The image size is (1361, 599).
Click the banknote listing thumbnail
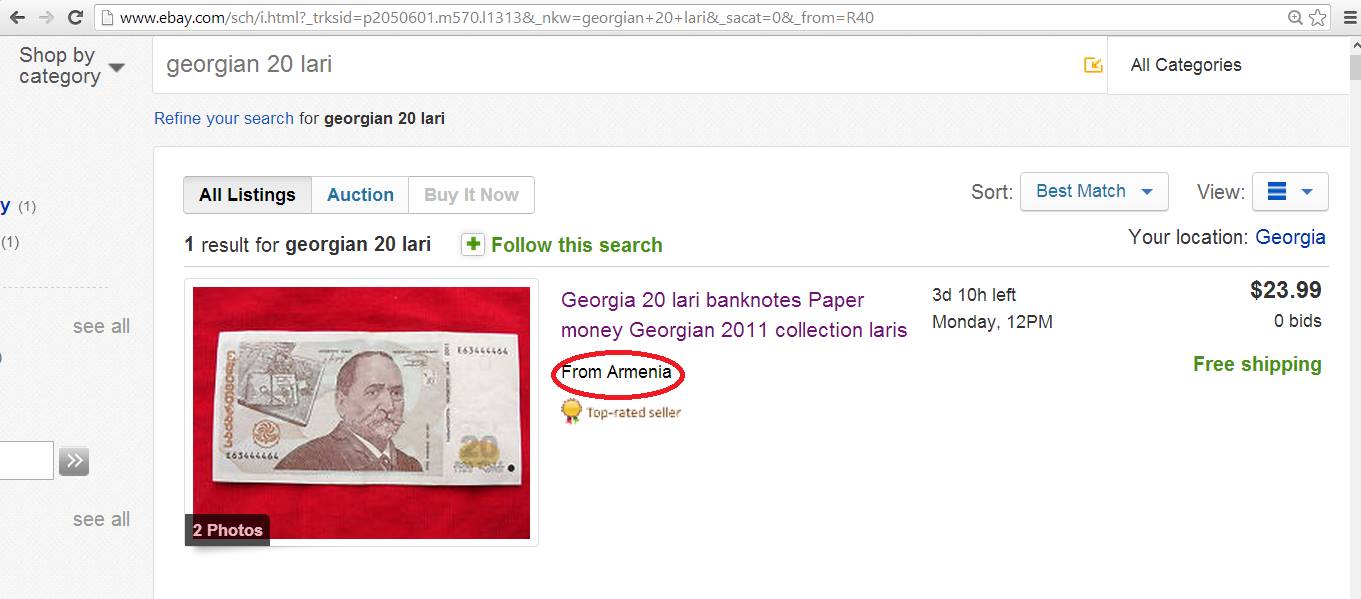(x=361, y=412)
